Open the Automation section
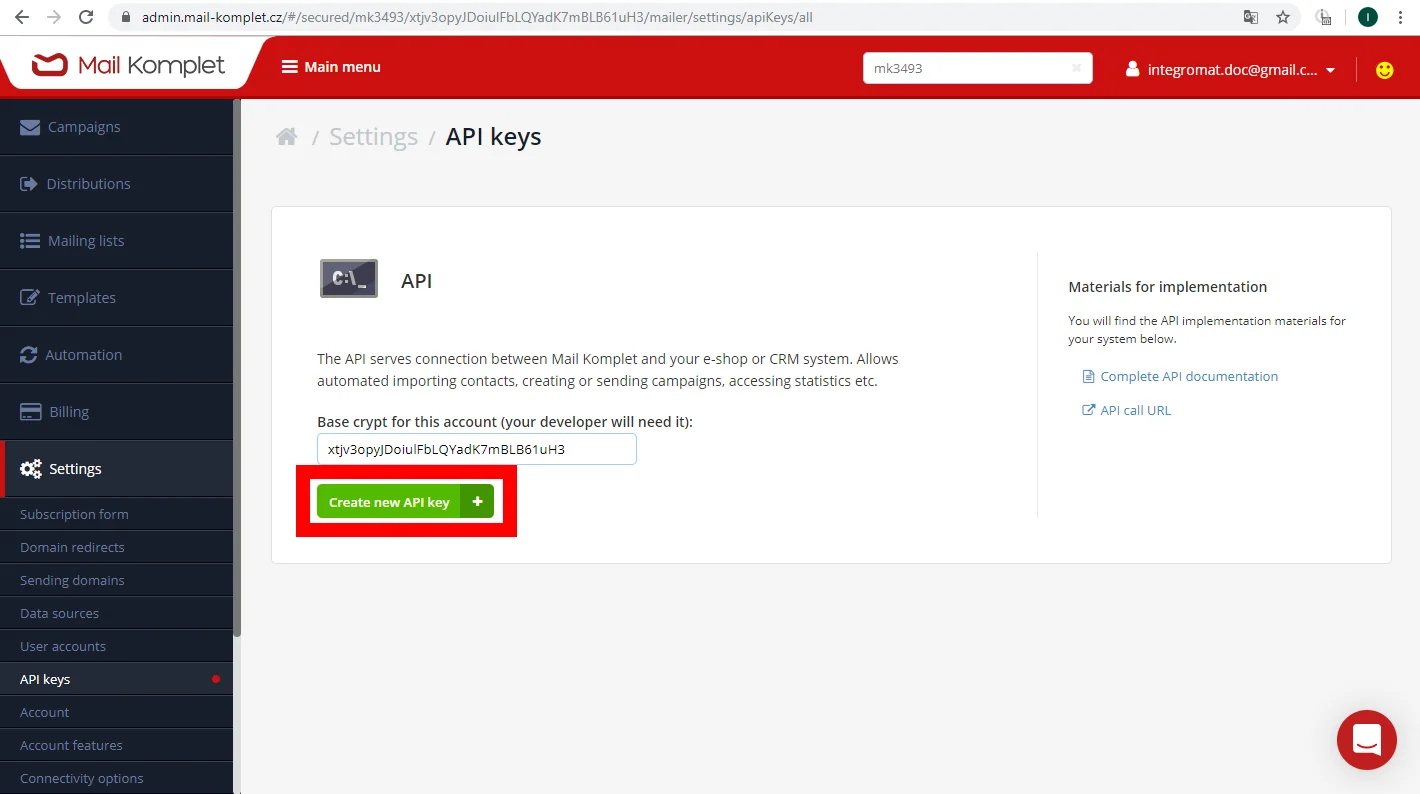The width and height of the screenshot is (1420, 794). pyautogui.click(x=116, y=355)
